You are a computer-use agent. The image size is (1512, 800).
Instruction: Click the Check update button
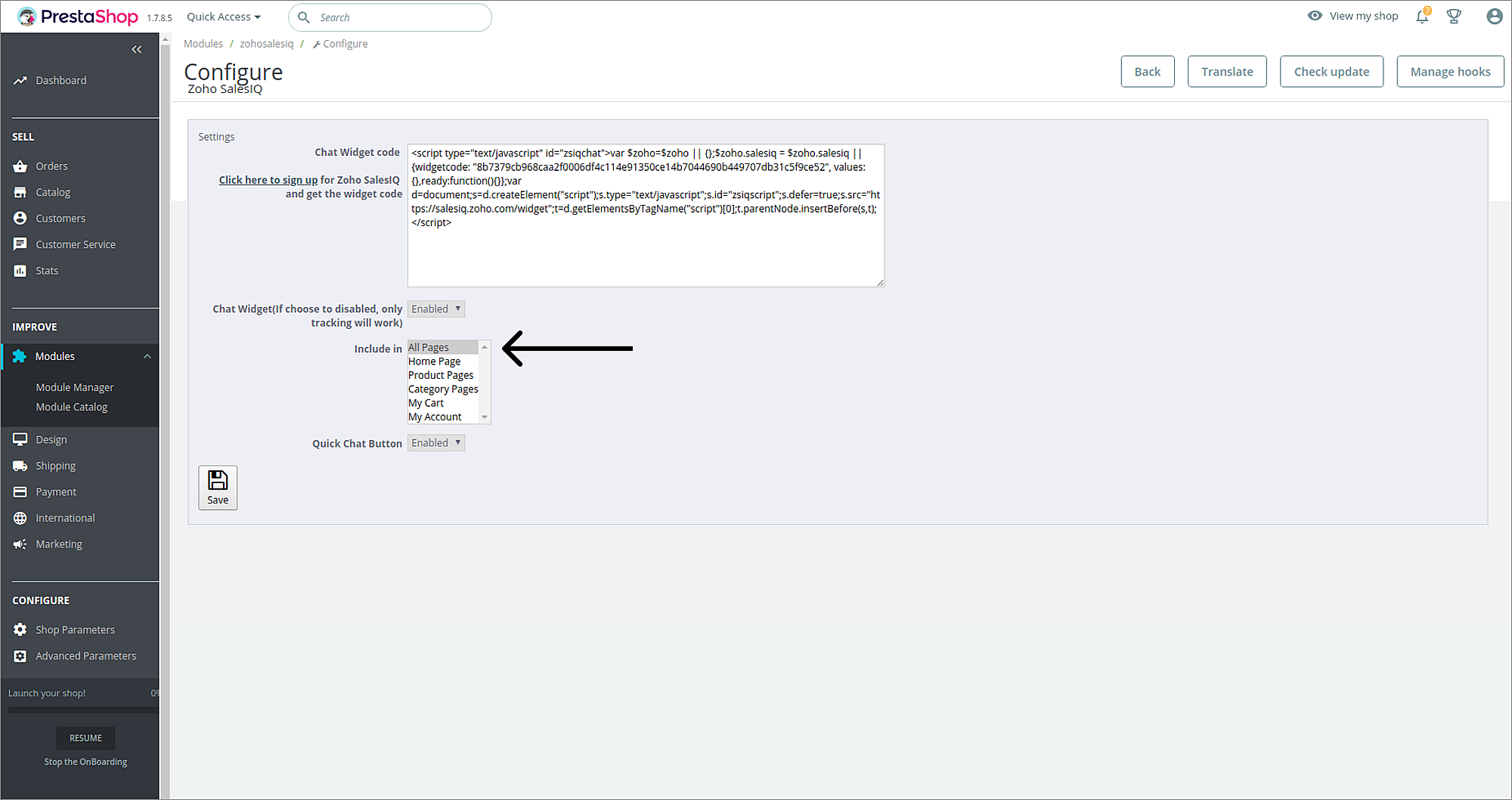point(1331,71)
